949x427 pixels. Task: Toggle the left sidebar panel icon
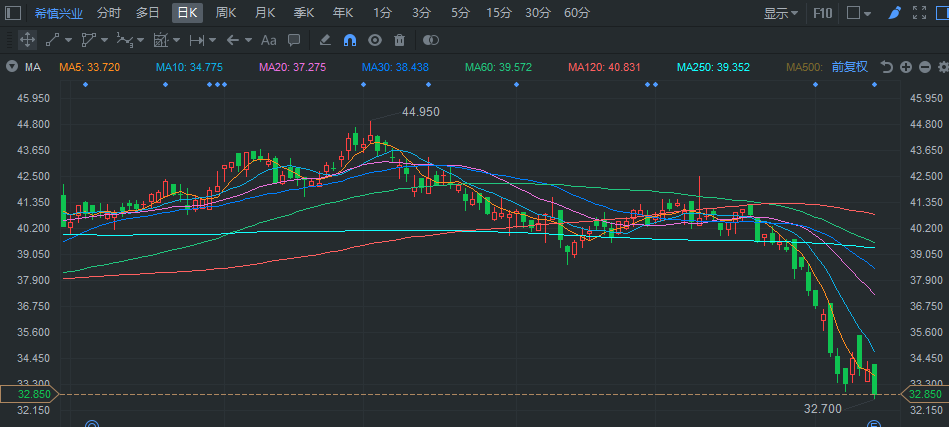click(13, 13)
